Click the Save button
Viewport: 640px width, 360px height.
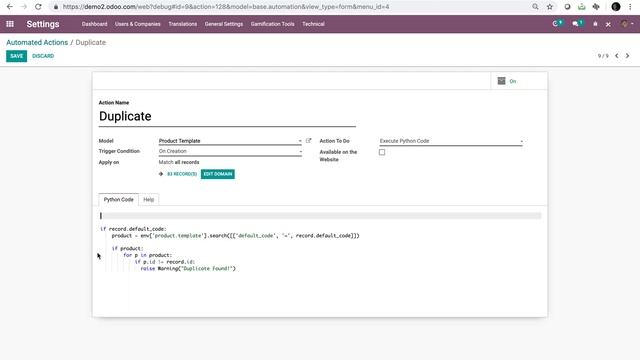click(16, 56)
